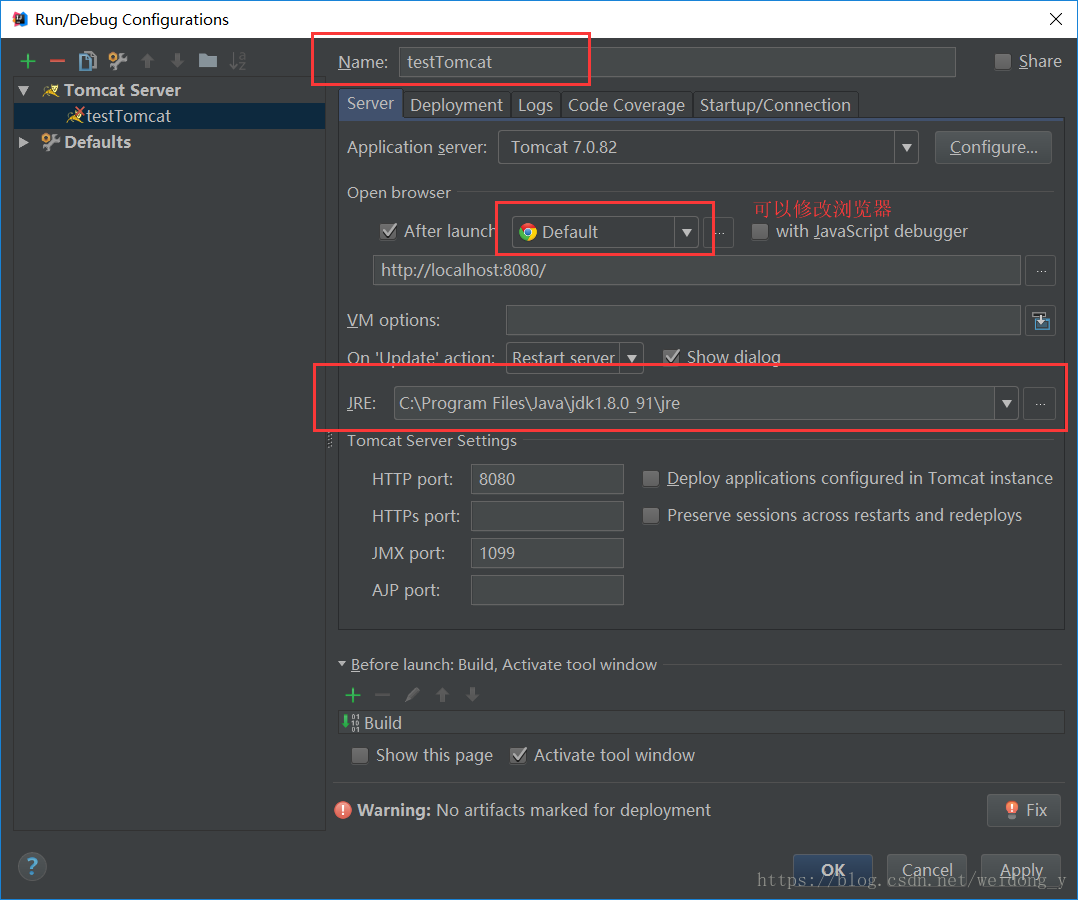Open edit defaults wrench icon
Image resolution: width=1078 pixels, height=900 pixels.
pos(118,61)
